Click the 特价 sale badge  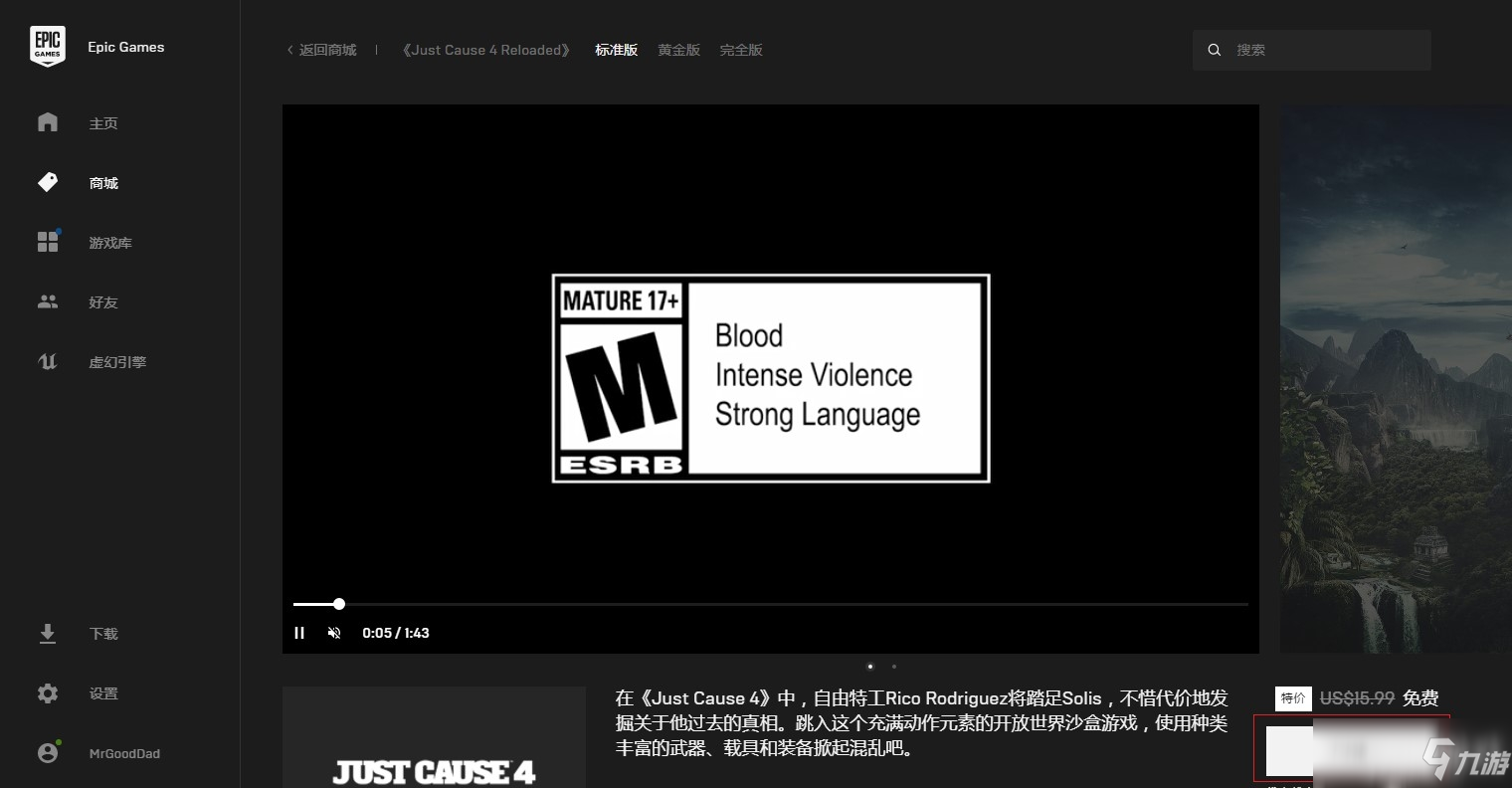click(x=1294, y=698)
